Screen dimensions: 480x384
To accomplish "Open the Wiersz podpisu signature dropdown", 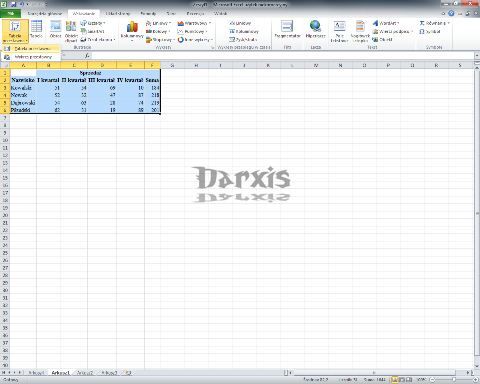I will [393, 31].
